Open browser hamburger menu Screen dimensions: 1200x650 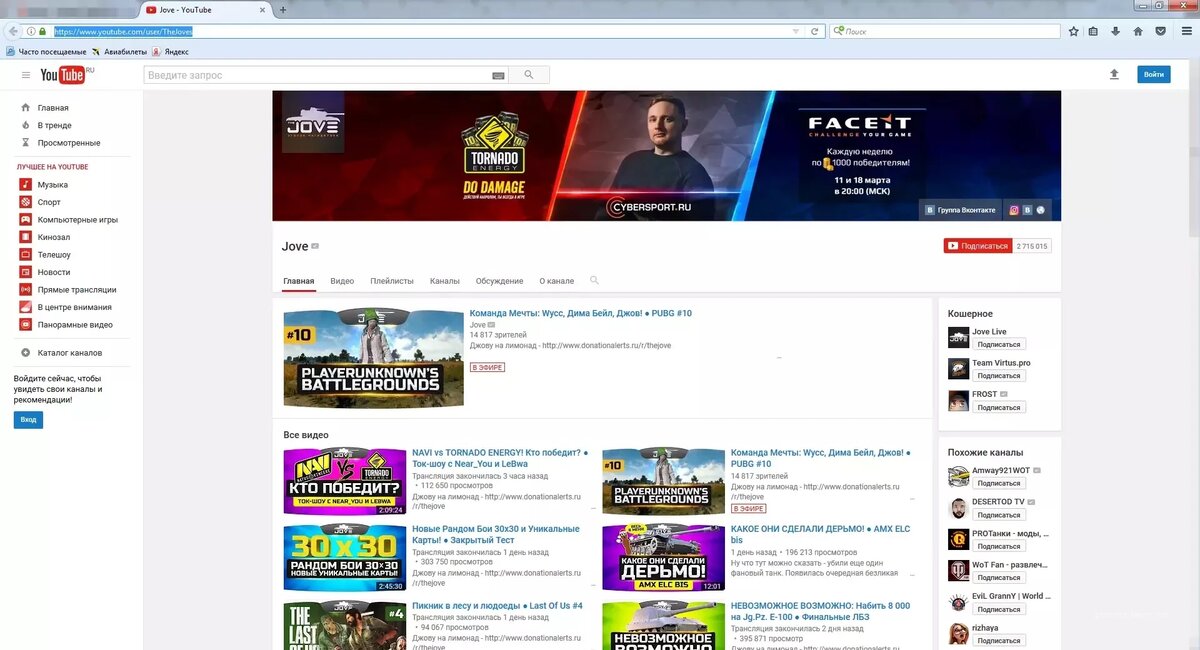click(x=1185, y=31)
